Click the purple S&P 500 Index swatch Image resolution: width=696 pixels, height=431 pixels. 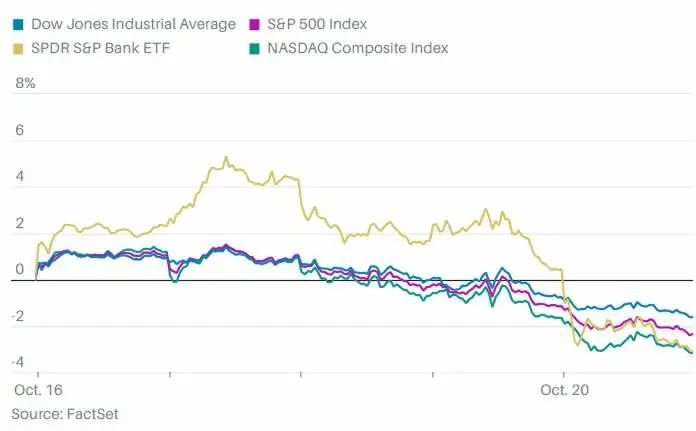(x=256, y=24)
